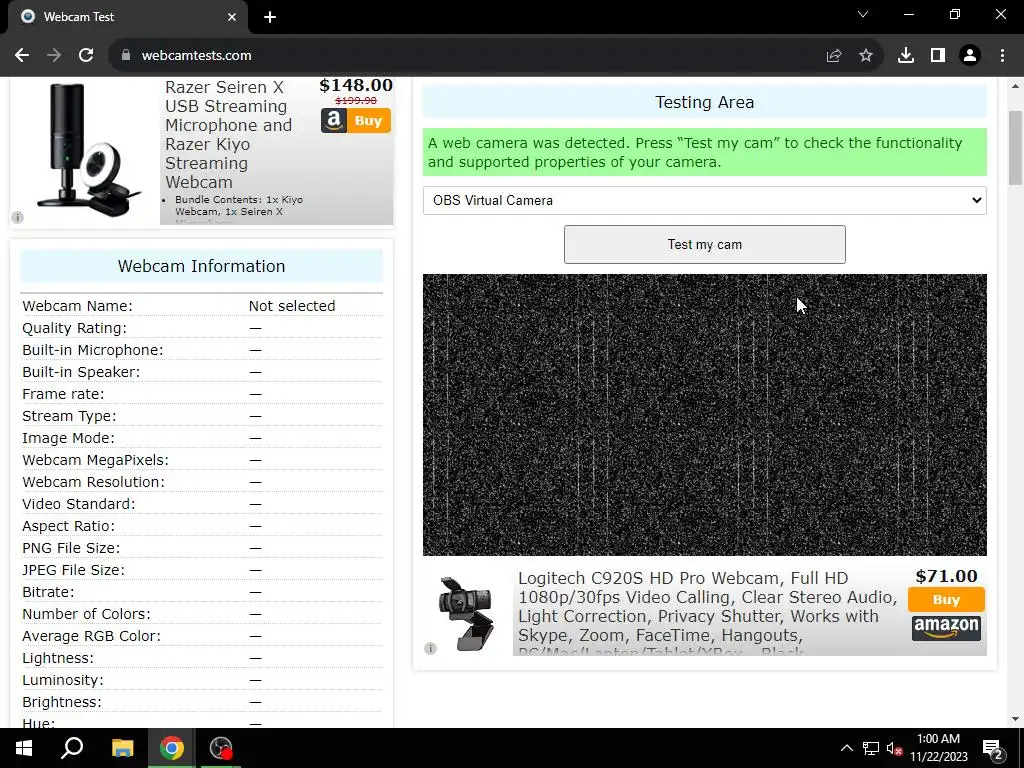Click the green 'web camera was detected' message
The height and width of the screenshot is (768, 1024).
705,152
